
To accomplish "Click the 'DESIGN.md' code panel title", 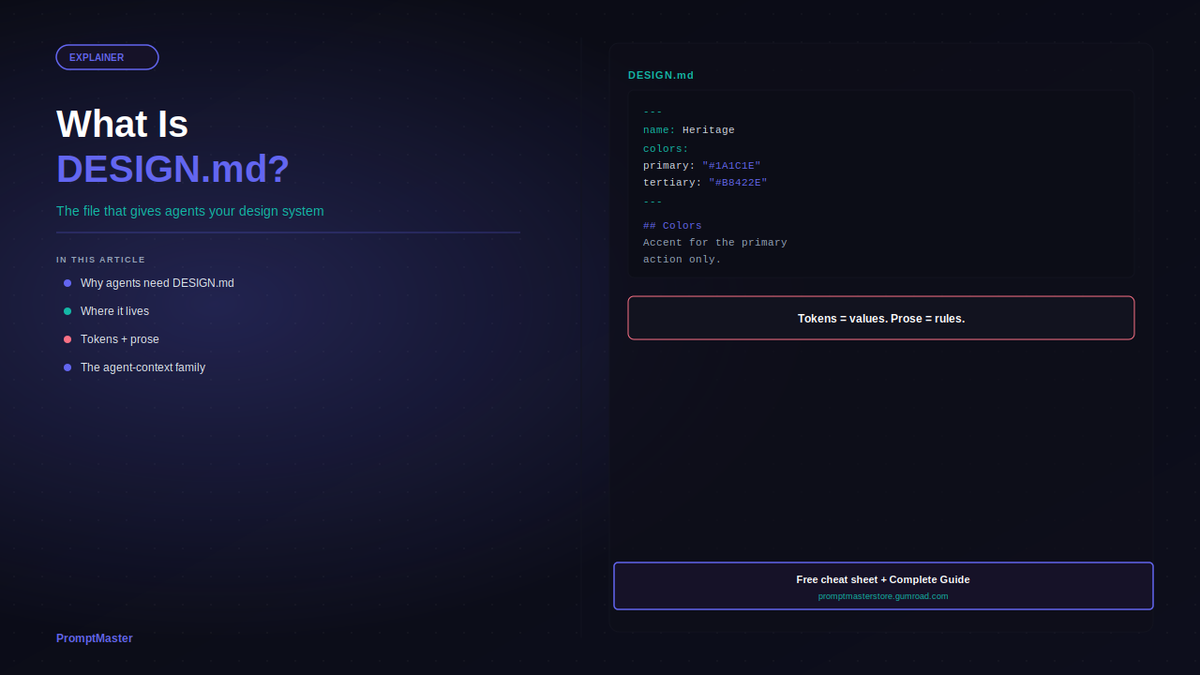I will coord(661,75).
